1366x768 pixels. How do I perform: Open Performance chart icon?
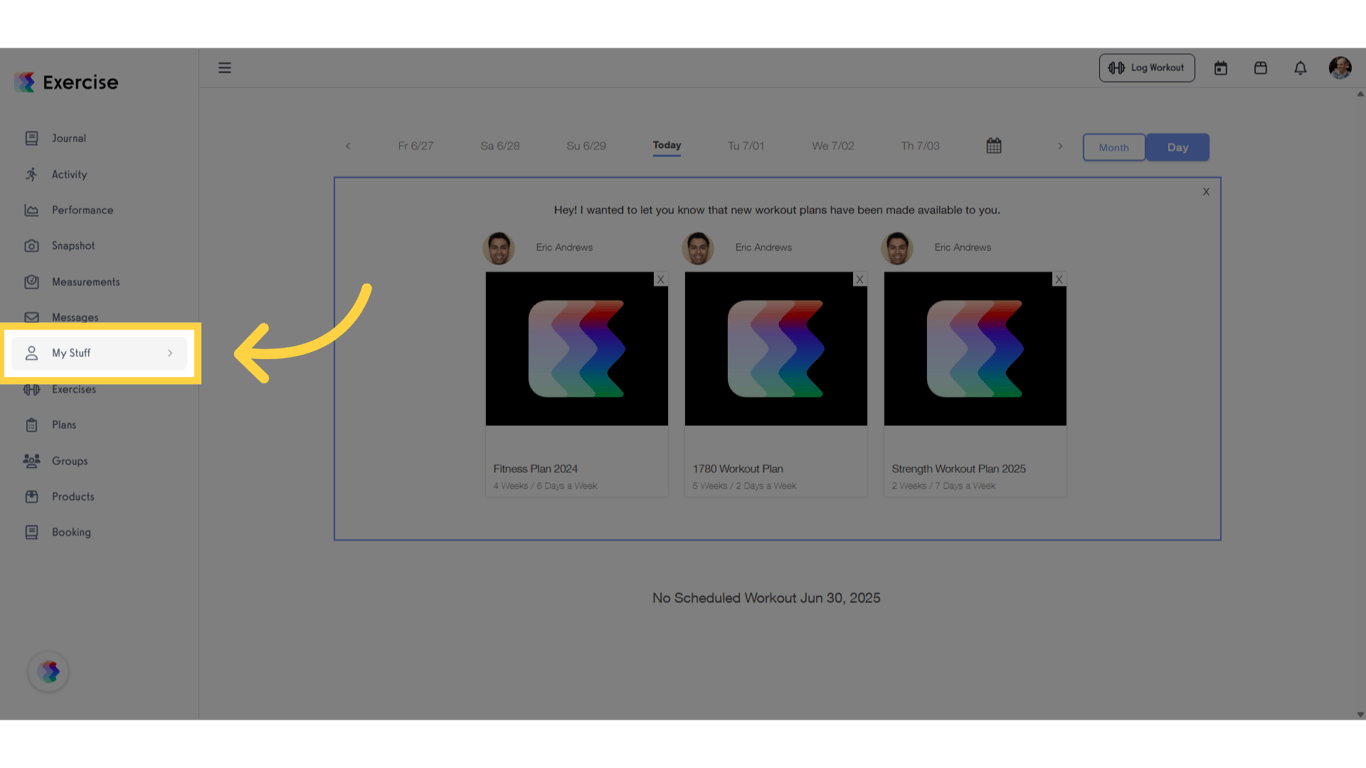pos(32,210)
